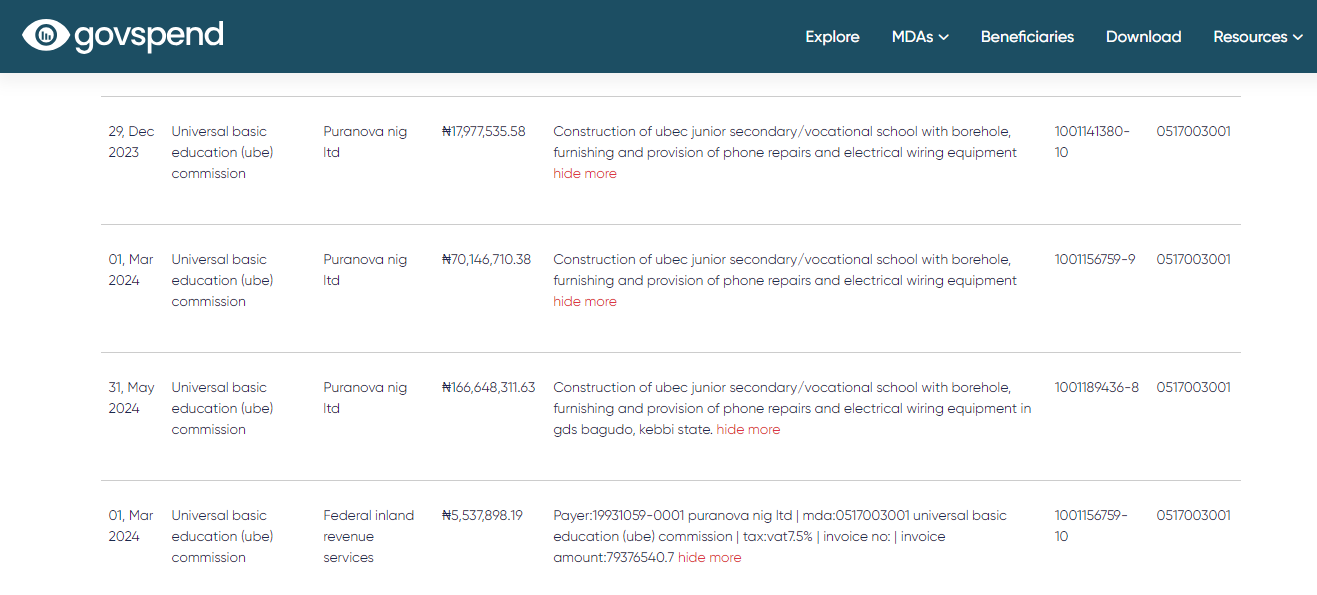This screenshot has width=1317, height=595.
Task: Select amount ₦166,648,311.63
Action: click(x=488, y=388)
